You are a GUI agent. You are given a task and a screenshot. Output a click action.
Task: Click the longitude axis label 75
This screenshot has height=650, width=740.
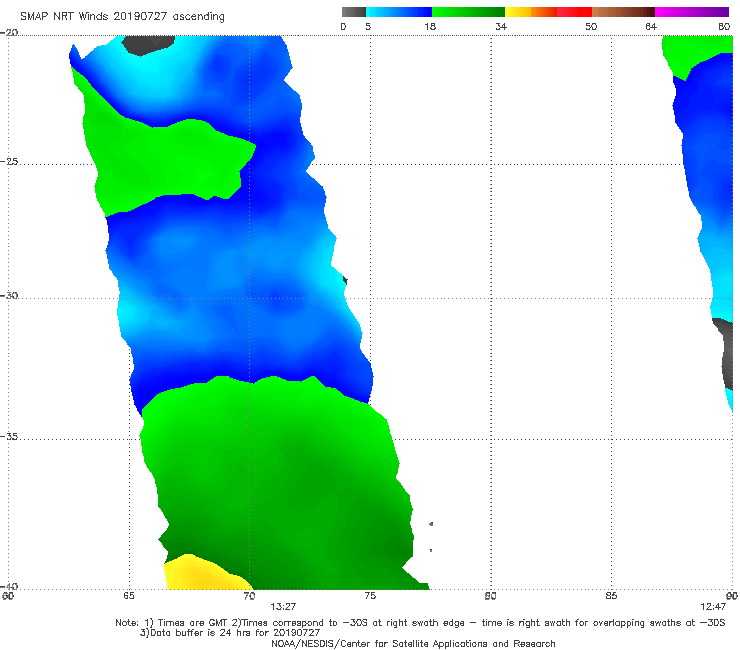click(x=370, y=596)
